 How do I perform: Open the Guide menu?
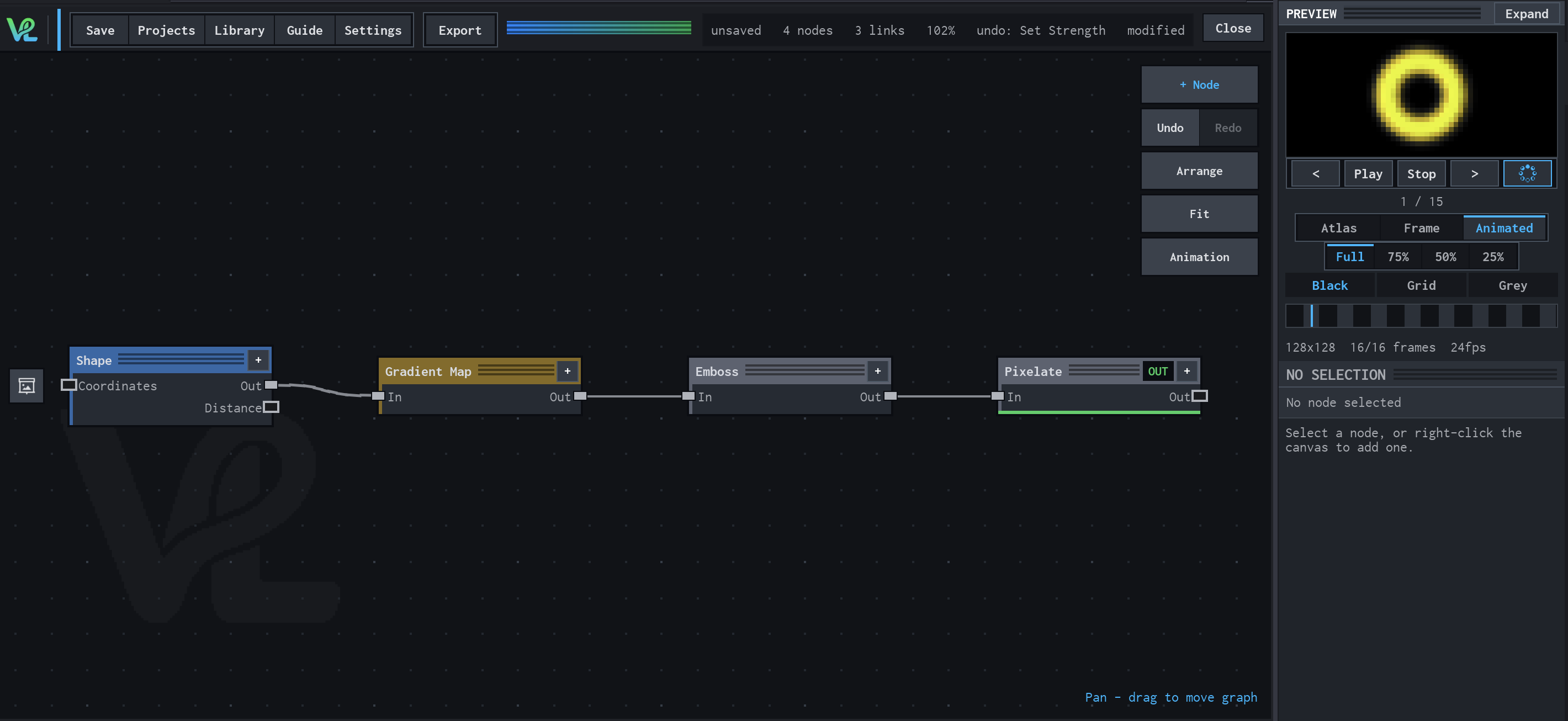(304, 30)
